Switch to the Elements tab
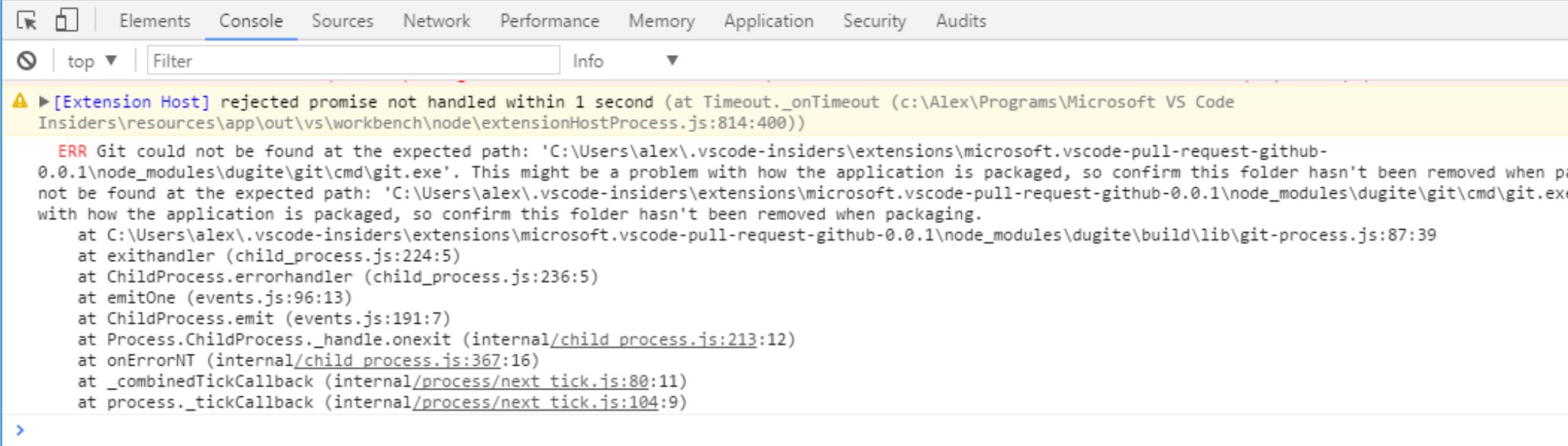 tap(154, 21)
